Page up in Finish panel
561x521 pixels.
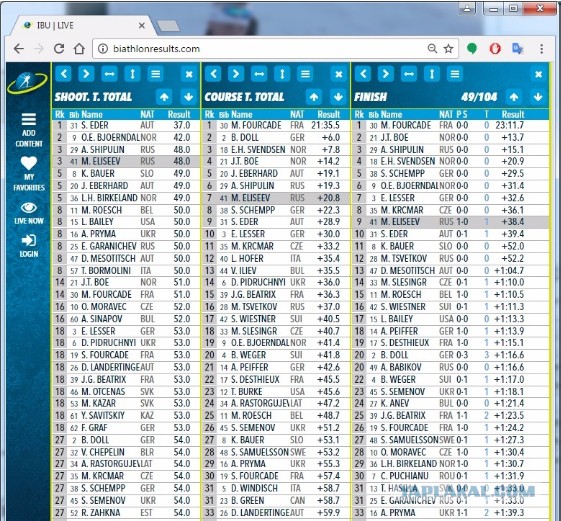pos(514,97)
